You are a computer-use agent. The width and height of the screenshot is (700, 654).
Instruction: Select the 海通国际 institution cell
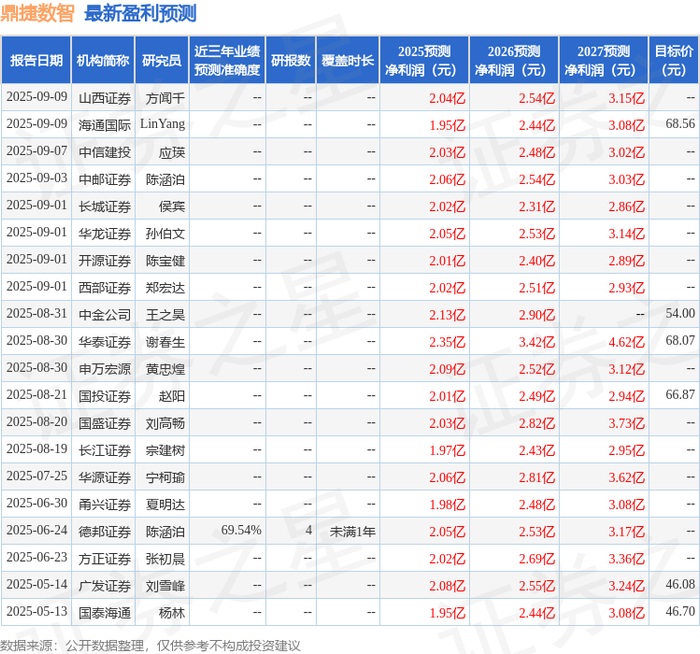click(x=104, y=125)
